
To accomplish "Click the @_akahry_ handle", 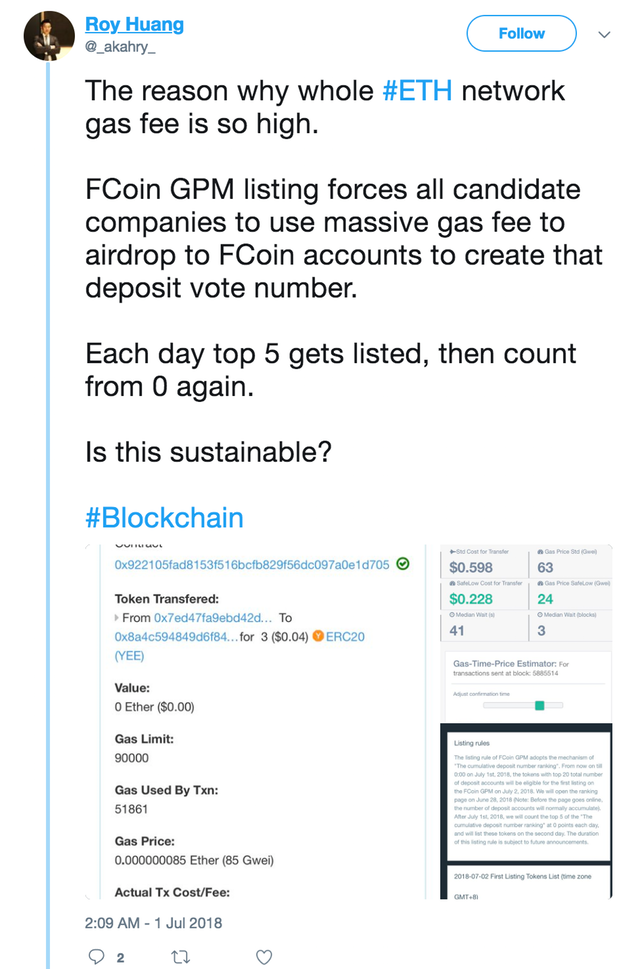I will 120,45.
